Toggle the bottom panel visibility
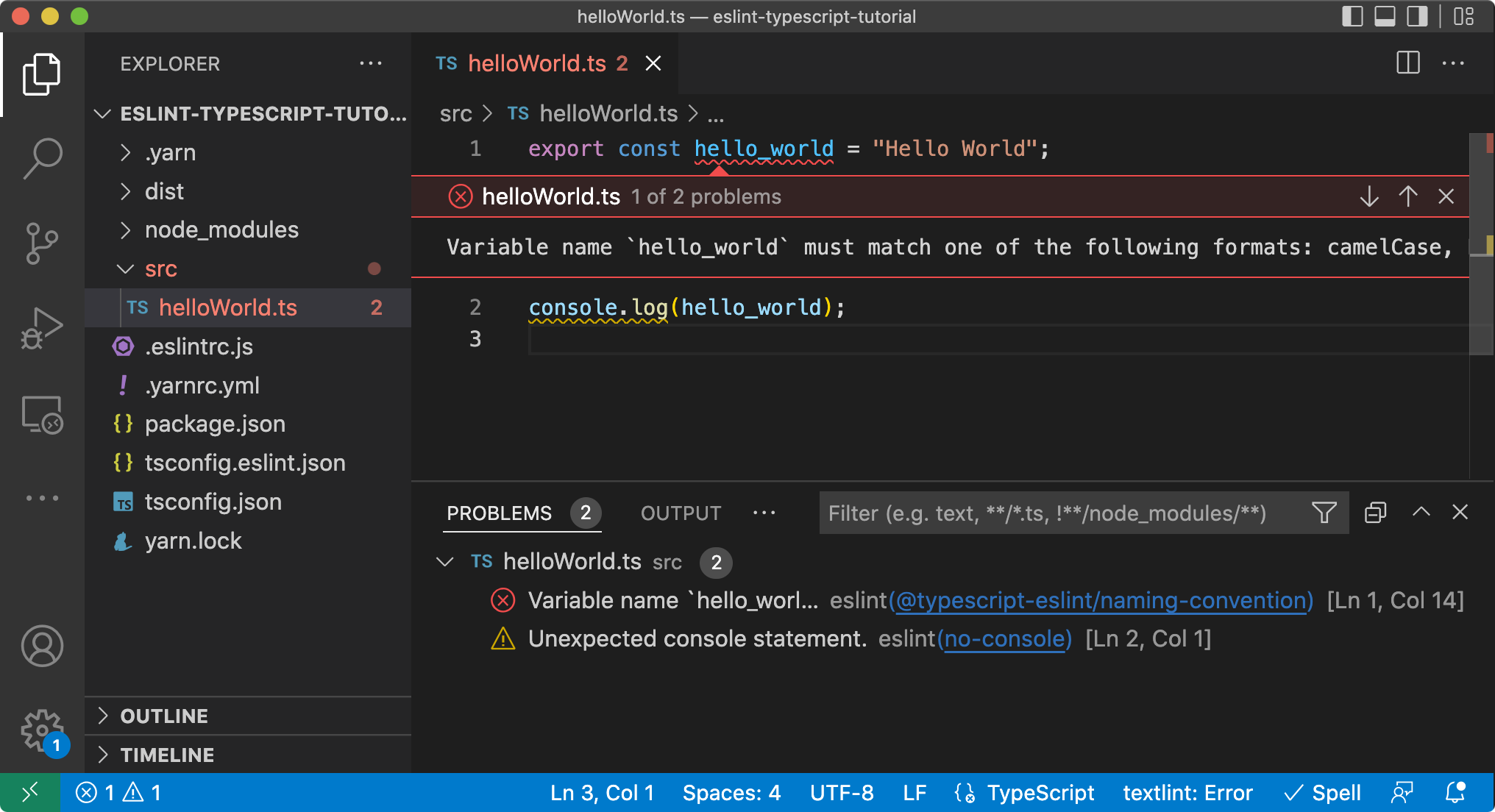 1385,16
